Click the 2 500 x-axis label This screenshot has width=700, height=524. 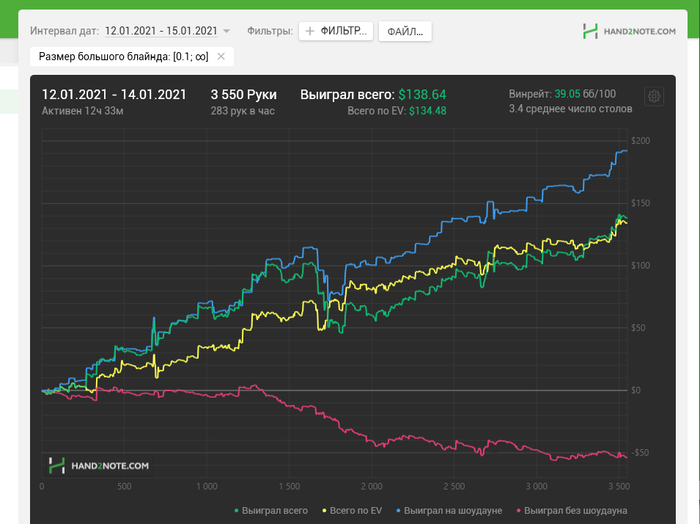coord(454,487)
